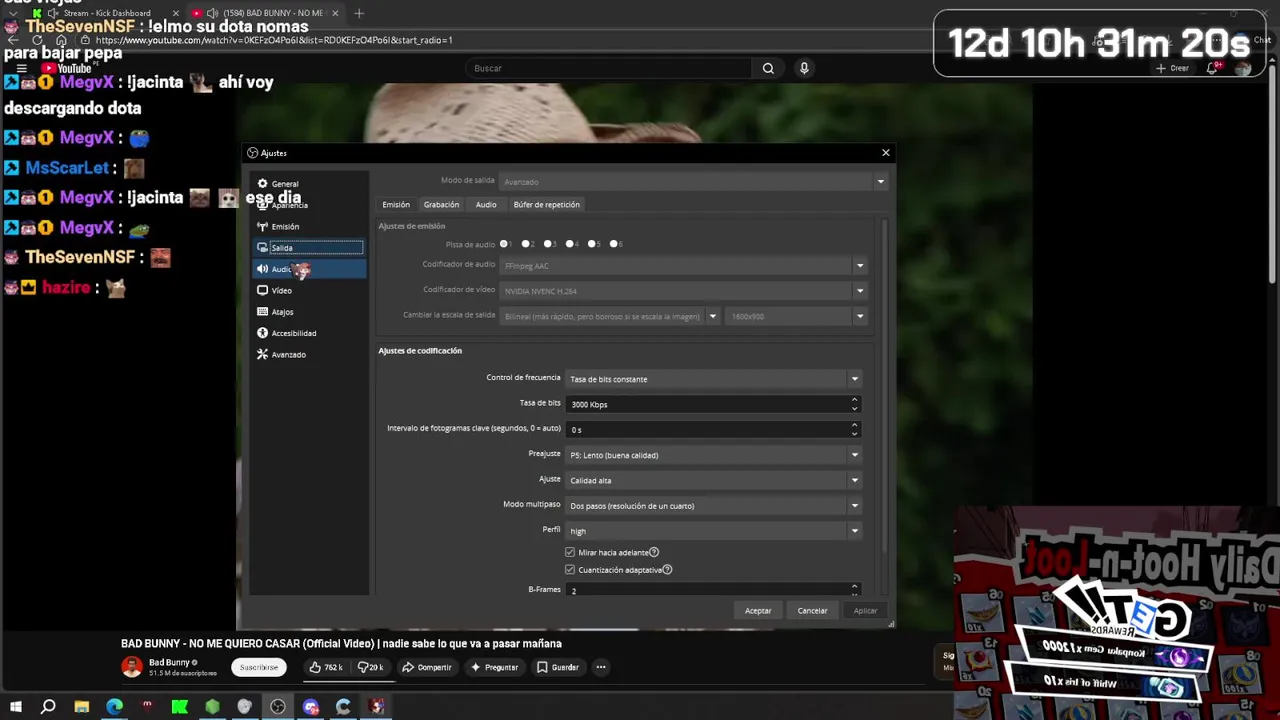Open Codificador de audio dropdown
The height and width of the screenshot is (720, 1280).
pyautogui.click(x=682, y=266)
